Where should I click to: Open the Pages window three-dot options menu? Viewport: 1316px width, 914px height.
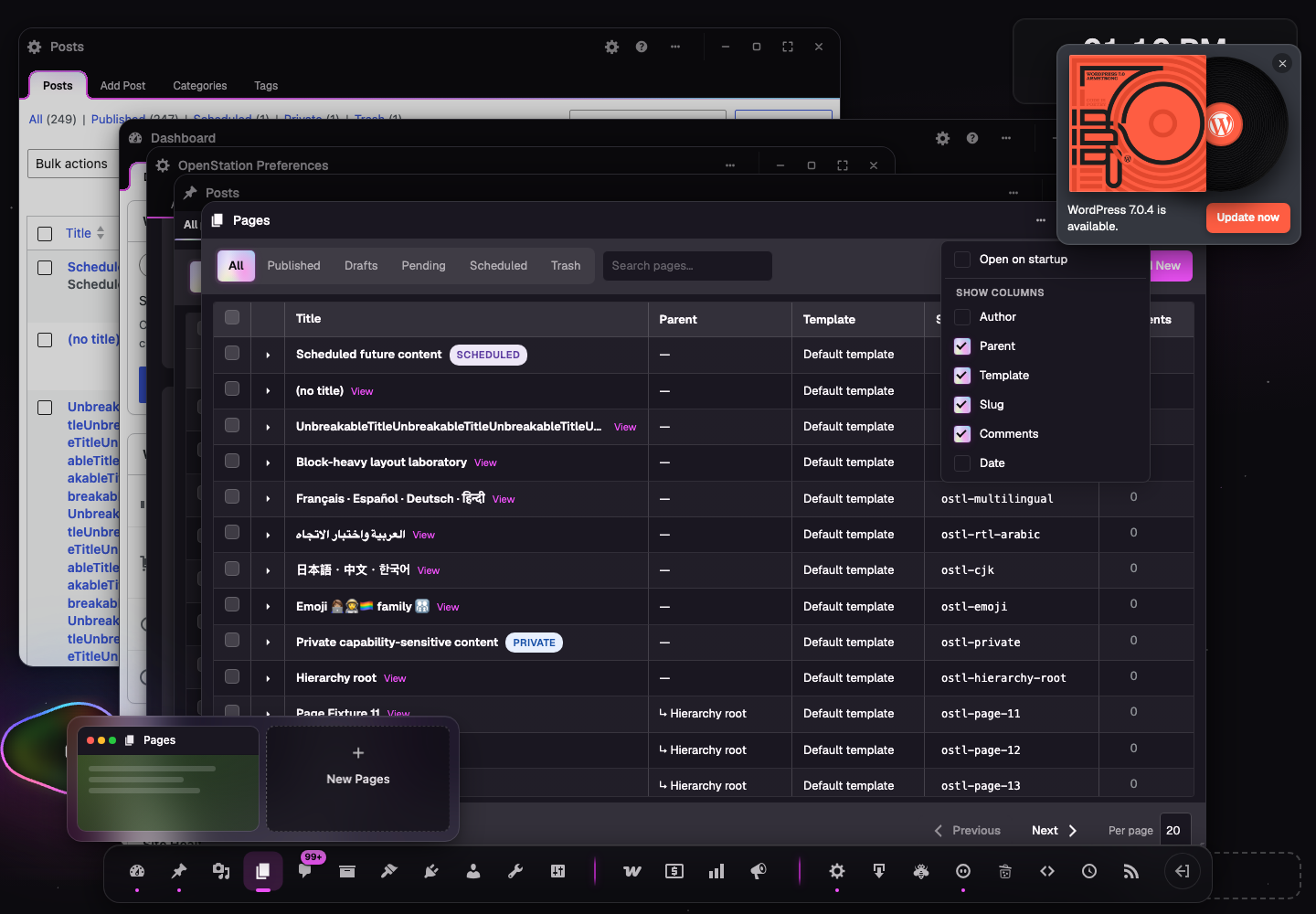point(1041,220)
